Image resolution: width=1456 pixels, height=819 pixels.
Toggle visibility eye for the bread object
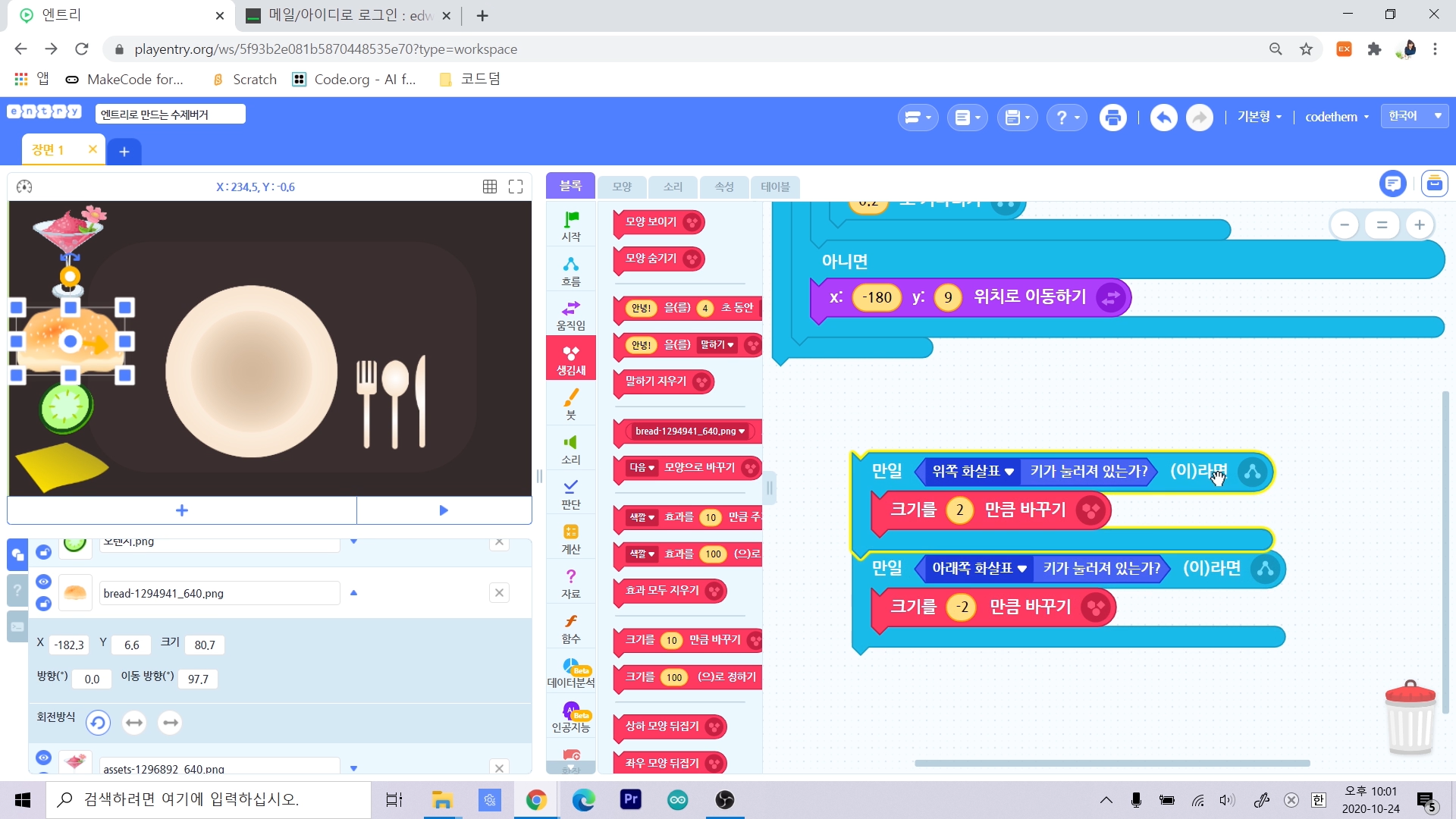[x=43, y=582]
